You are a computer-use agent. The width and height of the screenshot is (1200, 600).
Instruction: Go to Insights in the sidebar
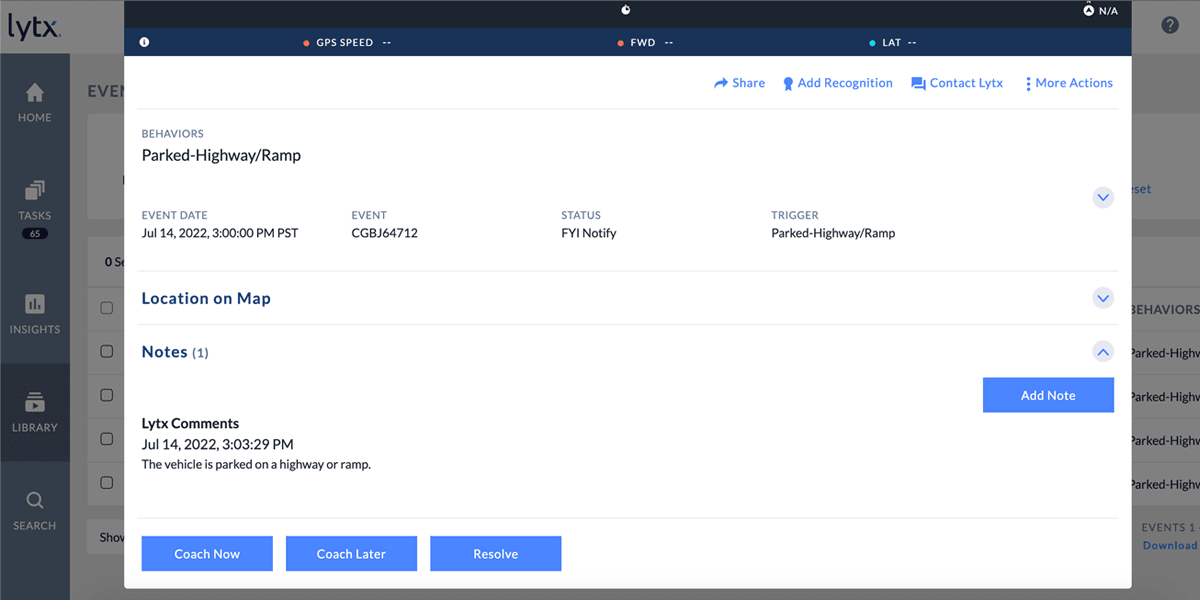pyautogui.click(x=34, y=314)
